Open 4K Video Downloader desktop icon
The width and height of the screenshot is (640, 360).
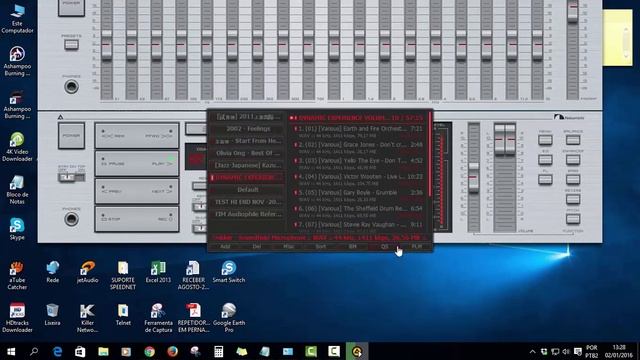click(17, 147)
